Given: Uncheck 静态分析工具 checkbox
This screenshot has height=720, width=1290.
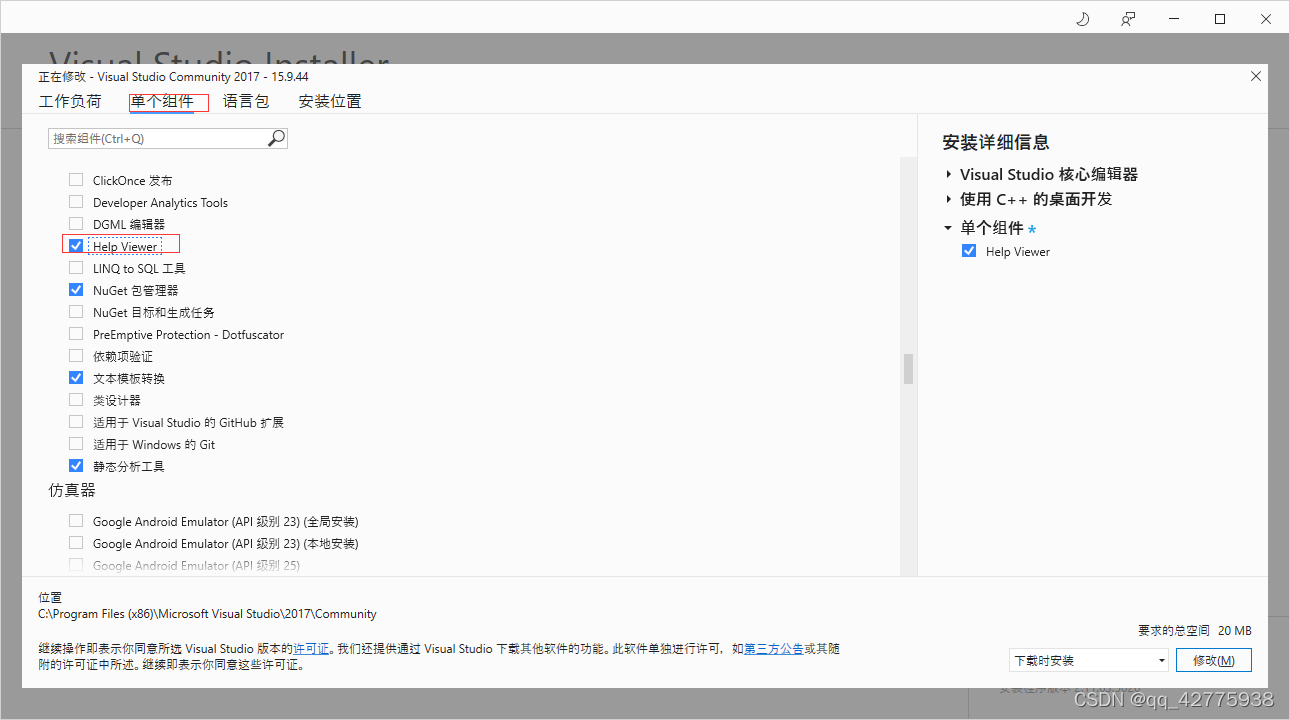Looking at the screenshot, I should pyautogui.click(x=76, y=466).
